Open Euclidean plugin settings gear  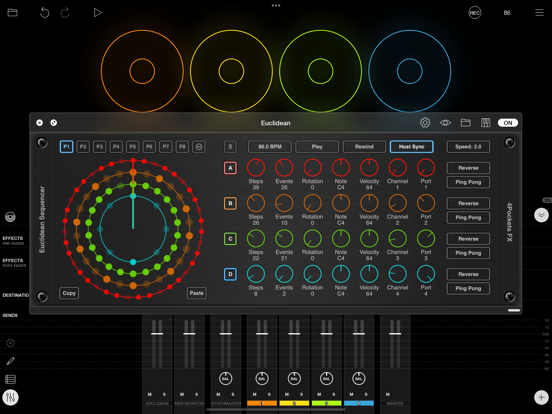click(425, 123)
